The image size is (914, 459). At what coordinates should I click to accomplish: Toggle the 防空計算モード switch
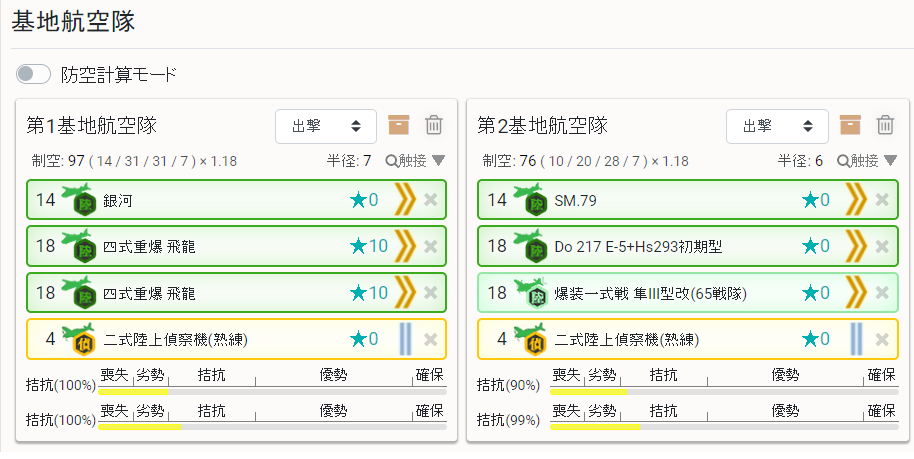[x=33, y=75]
